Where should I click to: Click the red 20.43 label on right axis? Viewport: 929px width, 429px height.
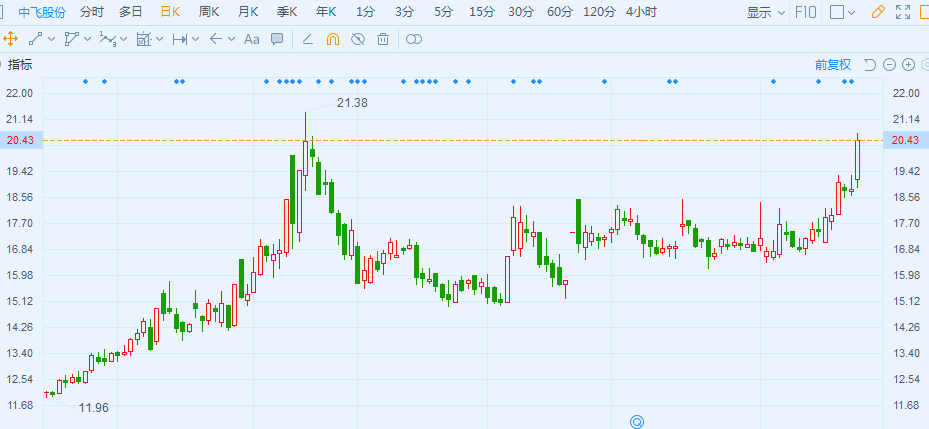[x=905, y=140]
